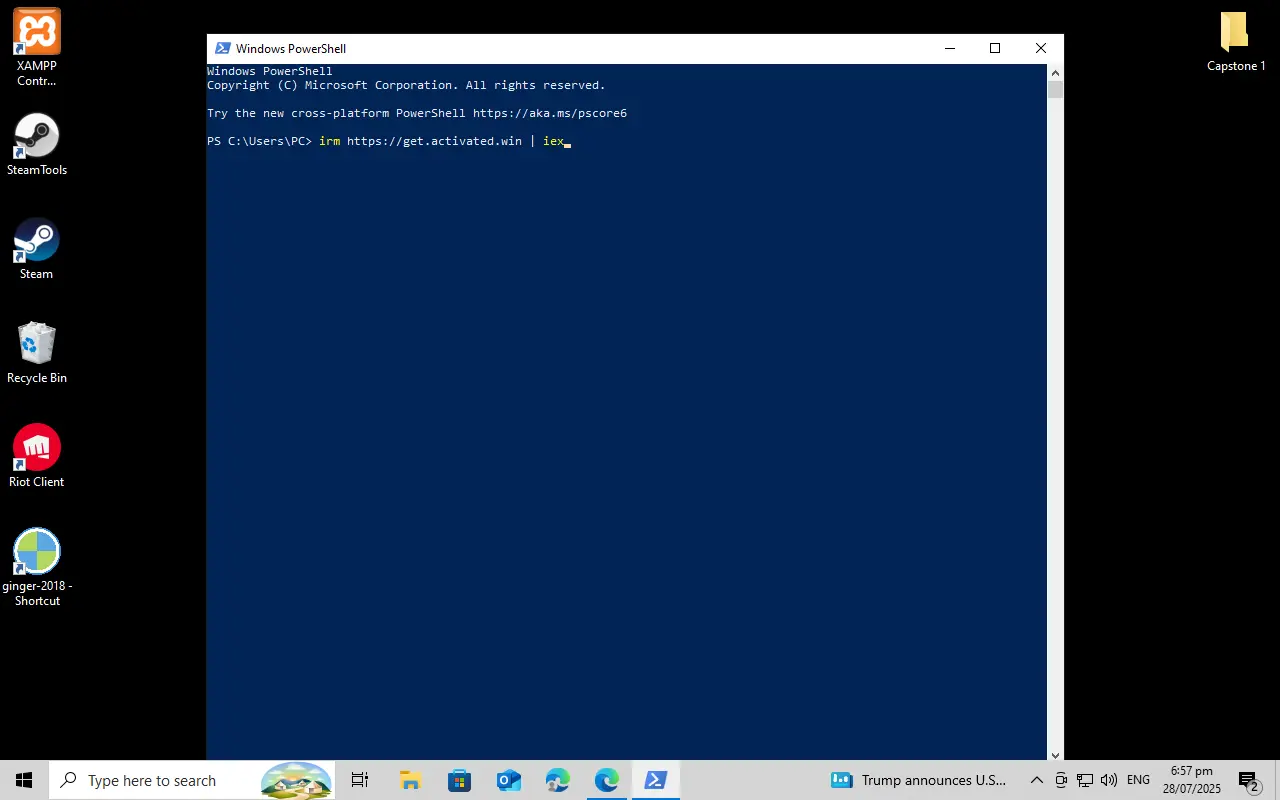
Task: Open Task View from taskbar
Action: [x=360, y=780]
